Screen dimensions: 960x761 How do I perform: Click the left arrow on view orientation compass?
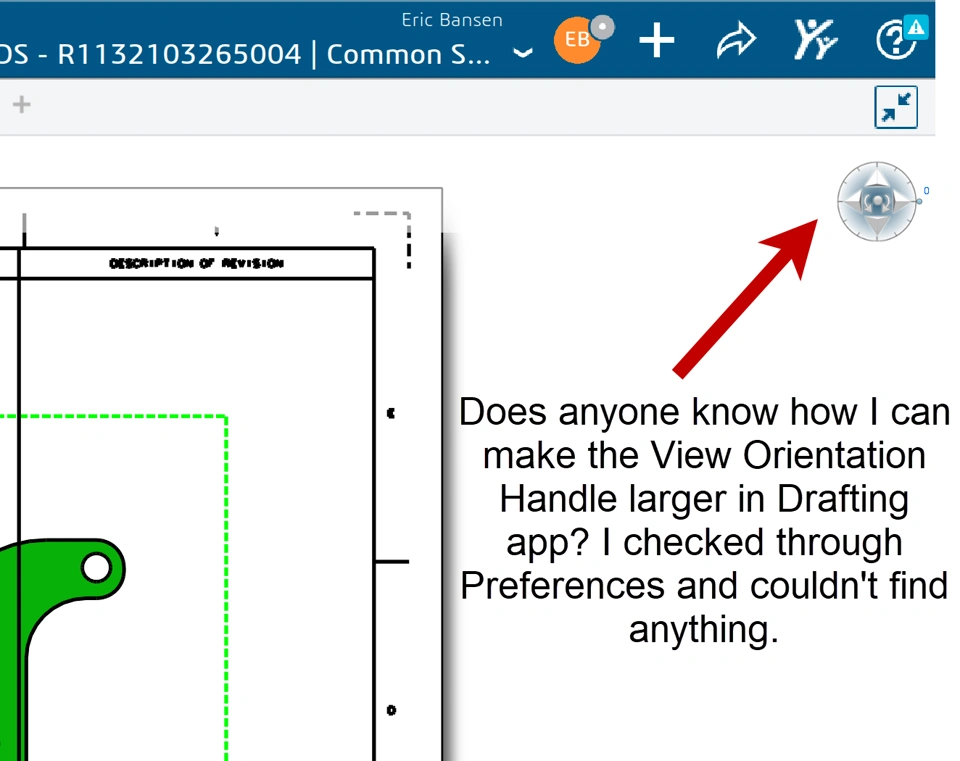(852, 201)
